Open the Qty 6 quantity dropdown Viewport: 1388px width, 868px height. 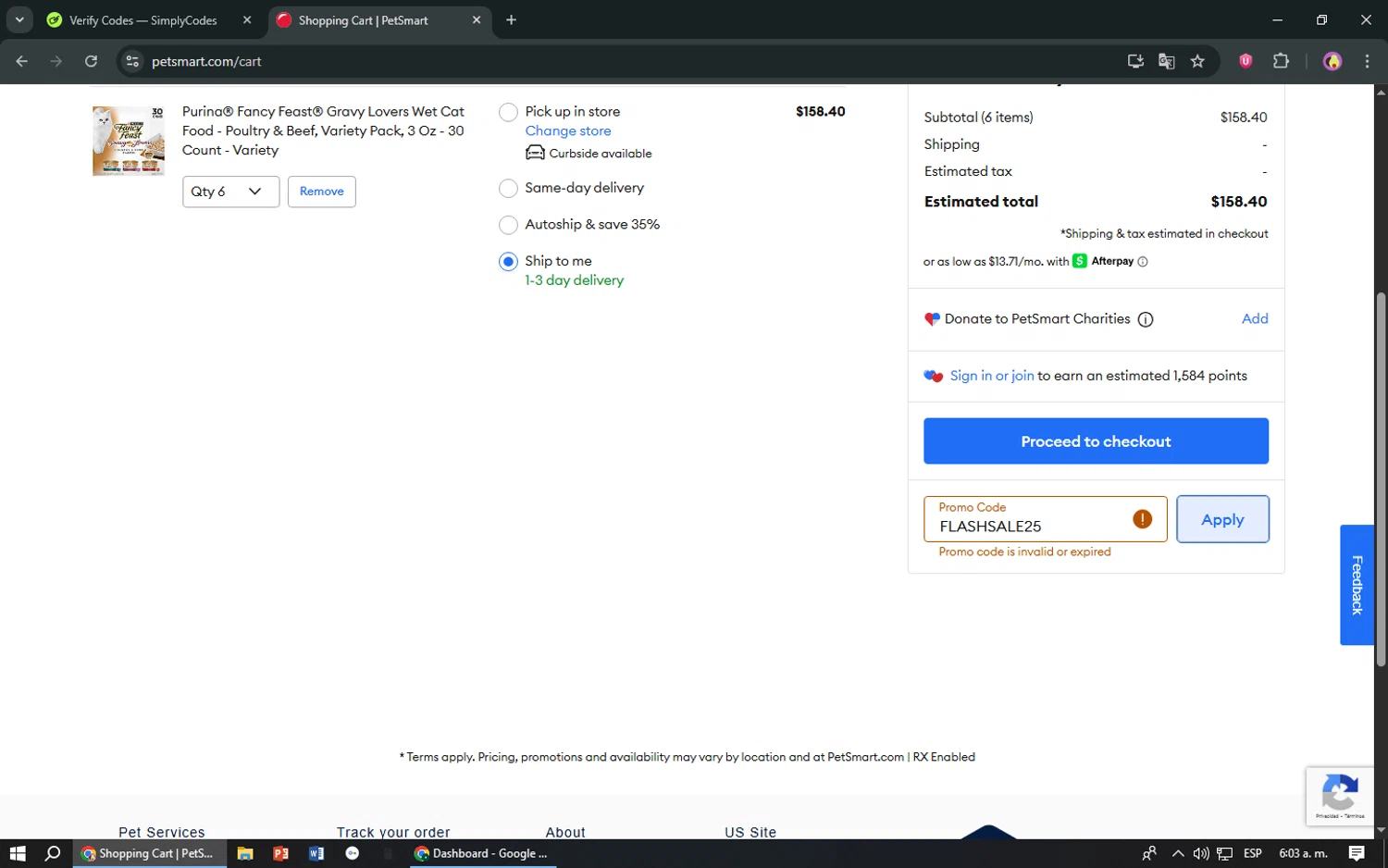(x=230, y=192)
